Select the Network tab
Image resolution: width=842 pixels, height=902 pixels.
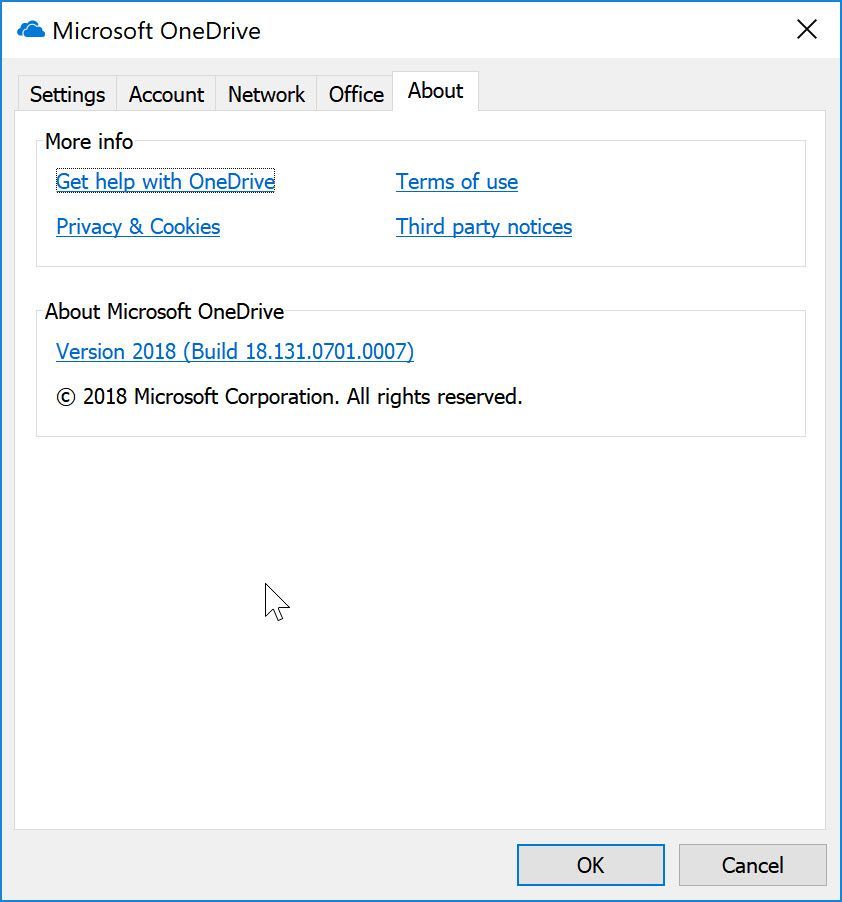pos(266,94)
